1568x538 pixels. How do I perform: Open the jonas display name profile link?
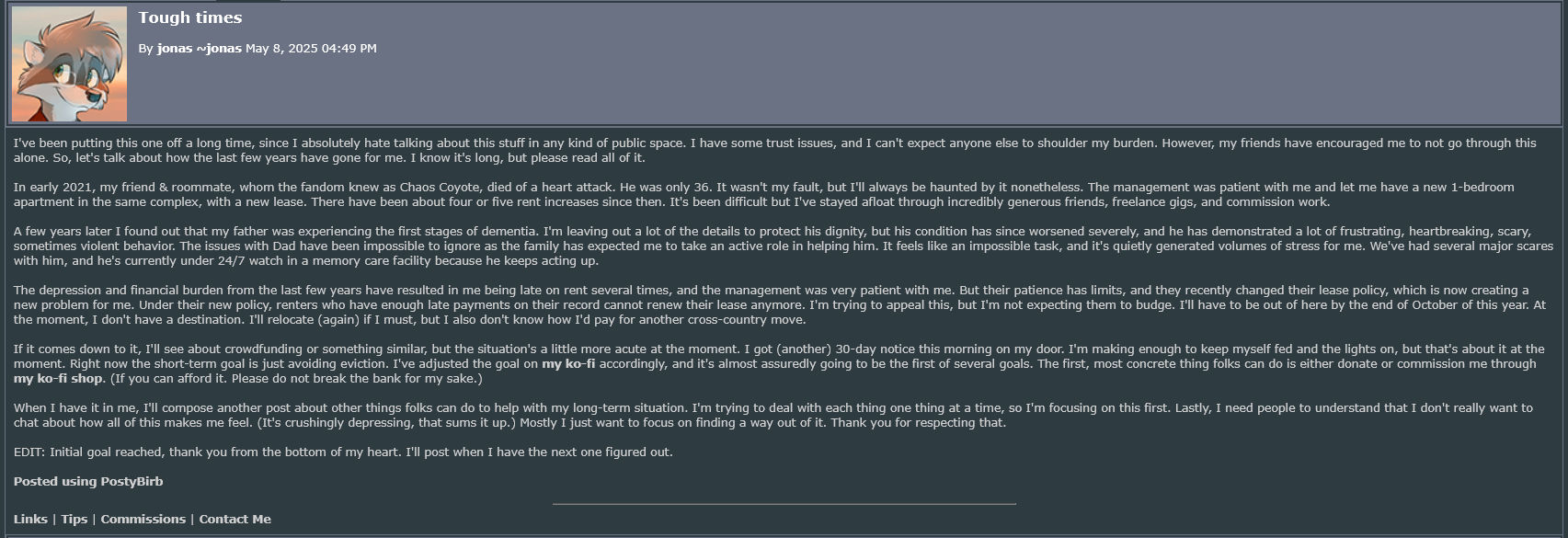(x=175, y=48)
